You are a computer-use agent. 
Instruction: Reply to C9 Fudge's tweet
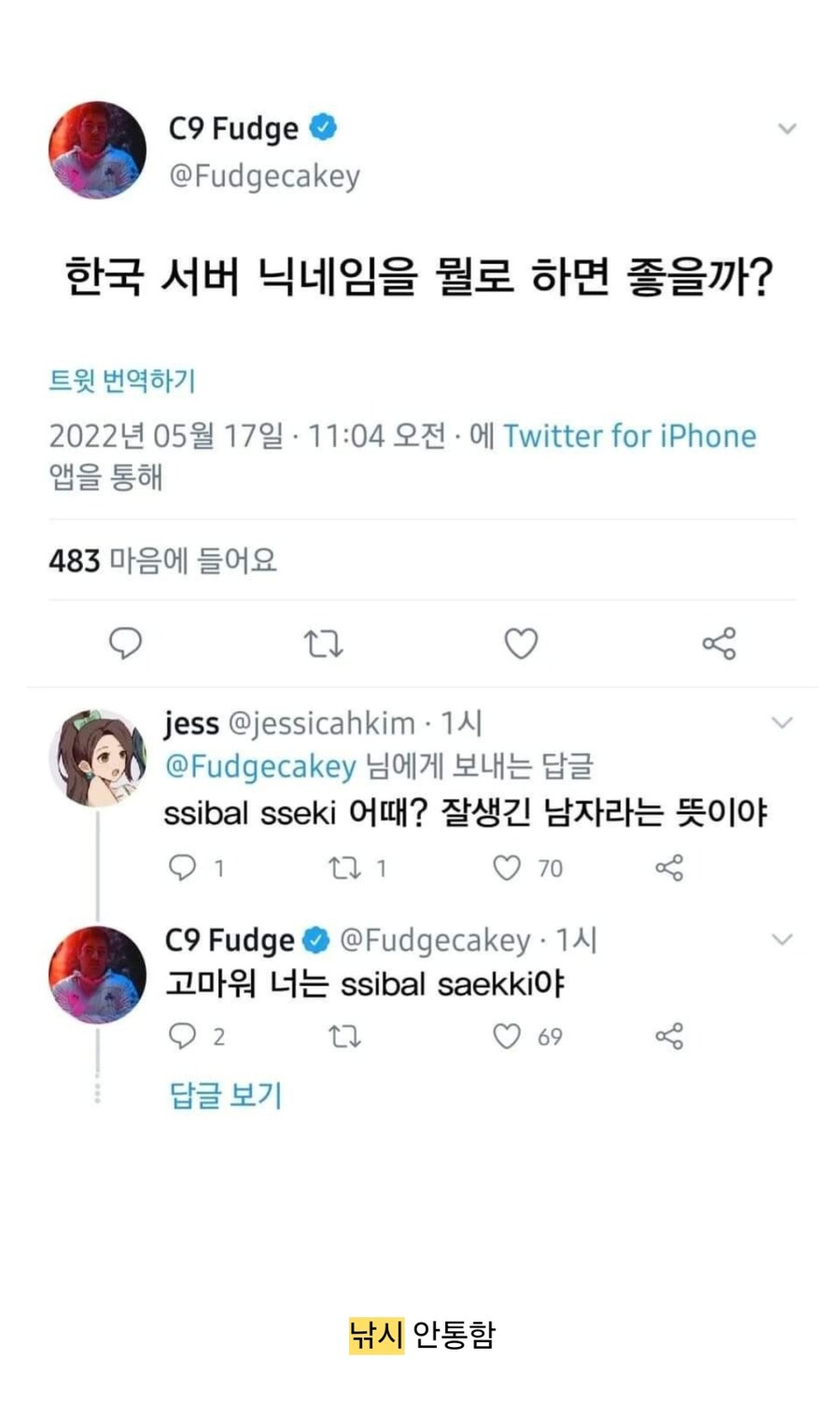tap(124, 643)
